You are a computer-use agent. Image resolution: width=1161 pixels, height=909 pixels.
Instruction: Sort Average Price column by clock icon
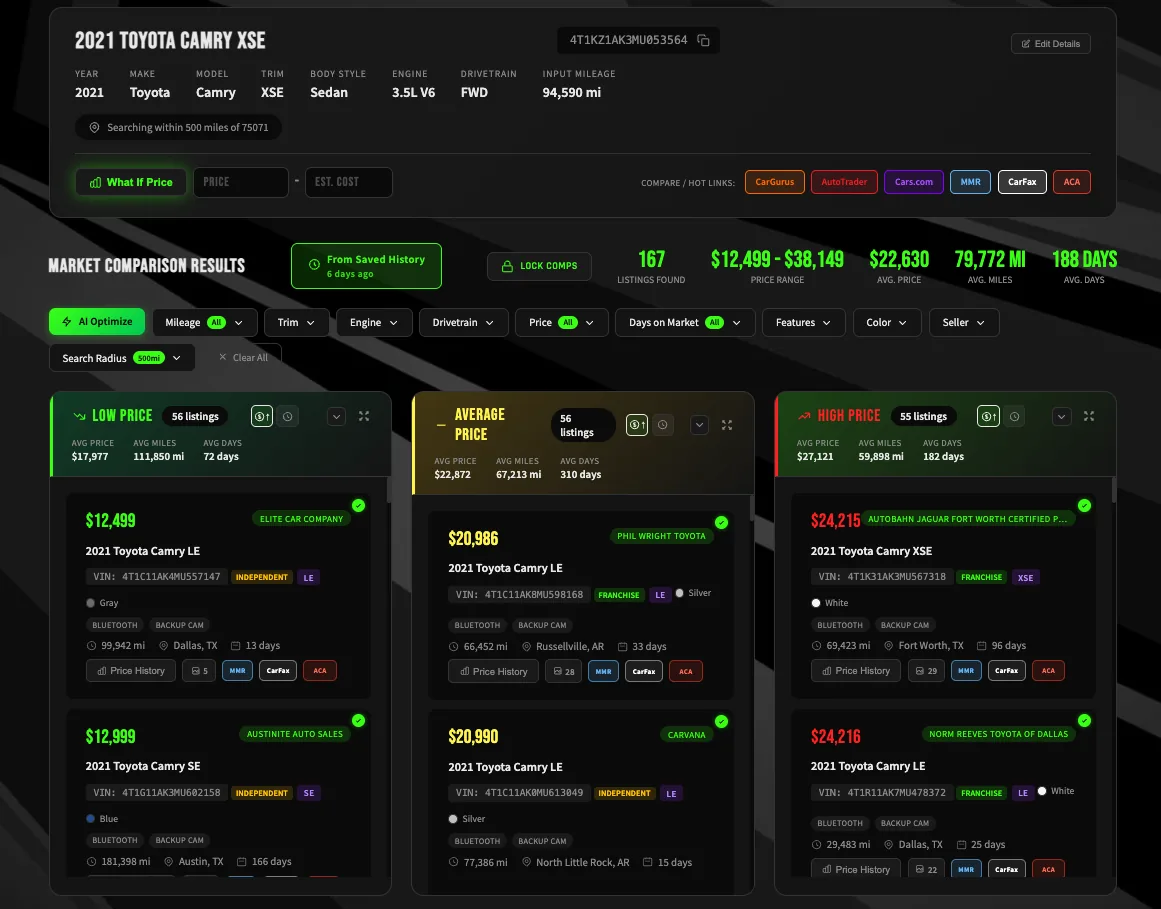point(663,425)
